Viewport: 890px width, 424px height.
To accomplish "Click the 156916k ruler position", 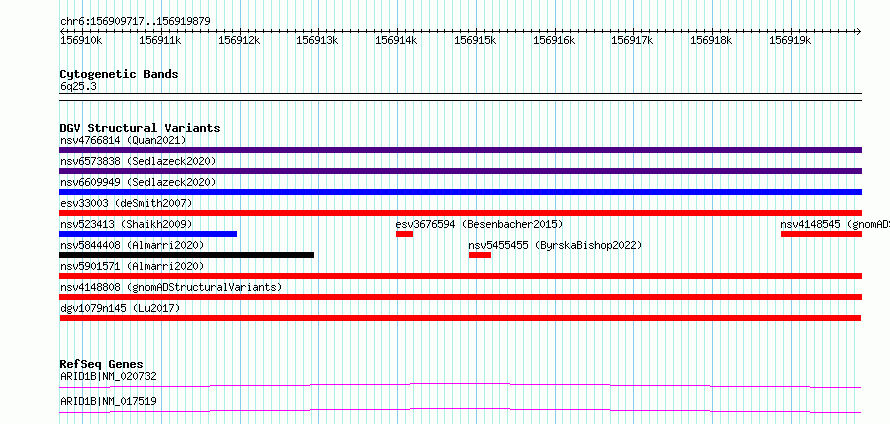I will 554,40.
